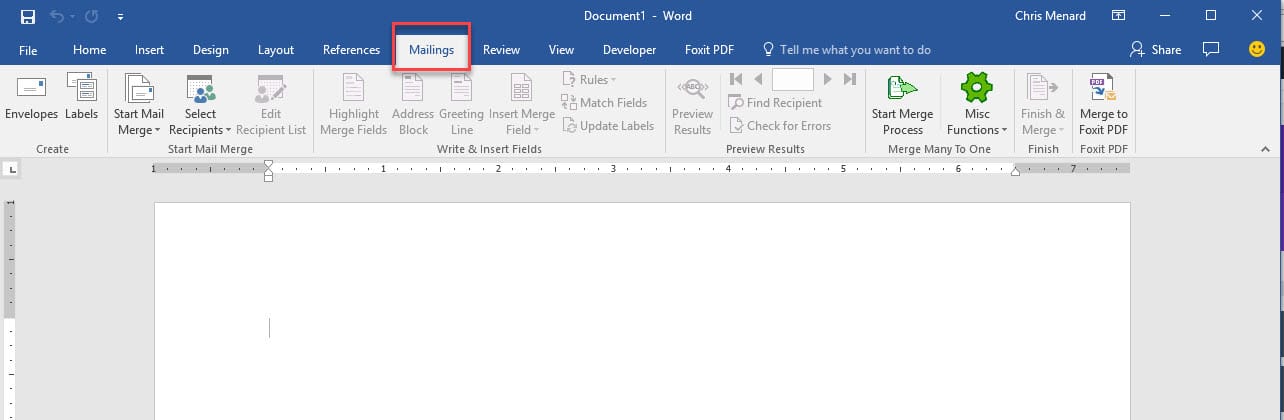Open the File menu tab
The image size is (1284, 420).
pyautogui.click(x=28, y=50)
